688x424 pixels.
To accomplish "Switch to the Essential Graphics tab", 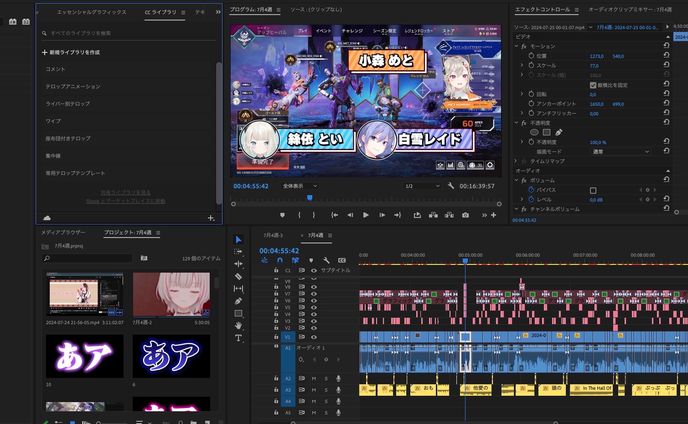I will tap(92, 12).
